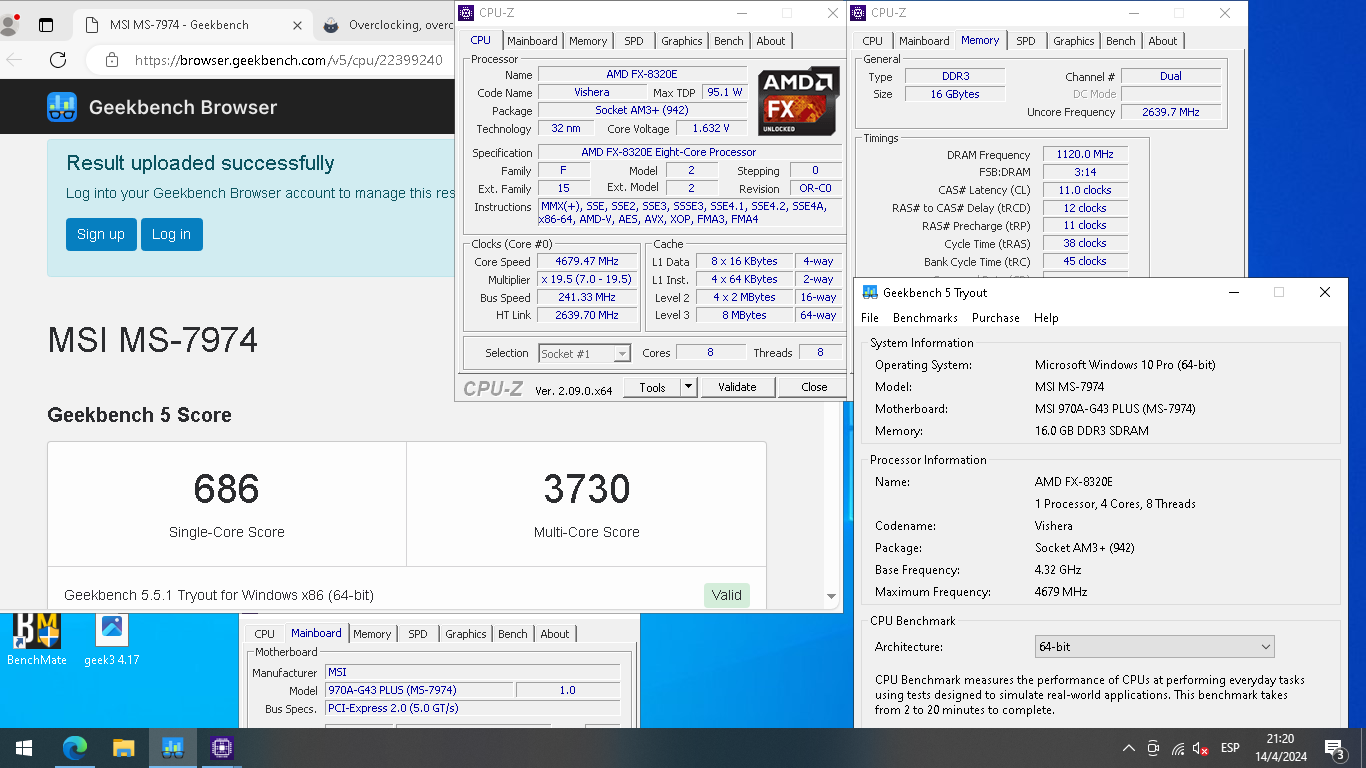Screen dimensions: 1366x768
Task: Reload the browser page
Action: 58,60
